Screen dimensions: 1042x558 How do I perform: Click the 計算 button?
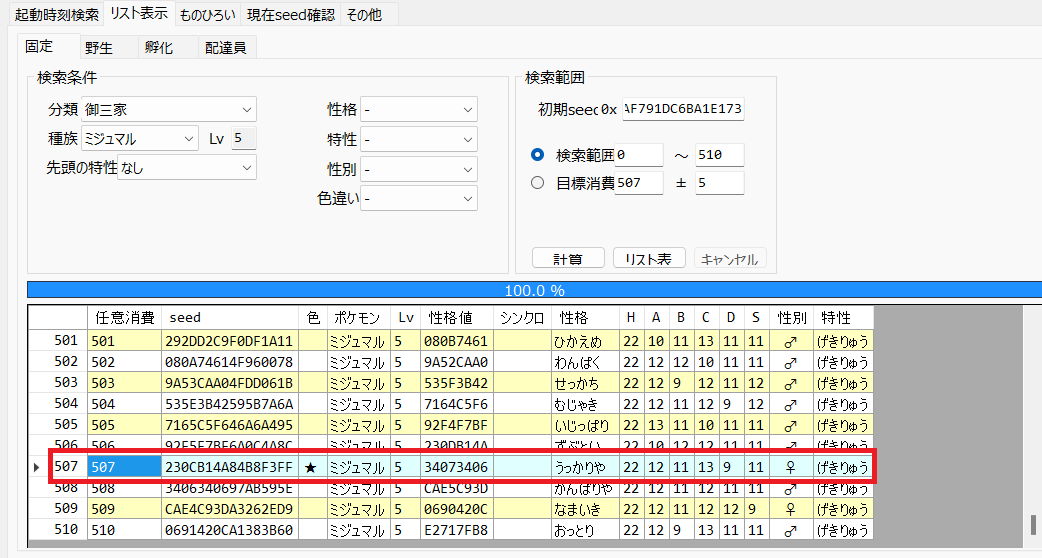(568, 258)
